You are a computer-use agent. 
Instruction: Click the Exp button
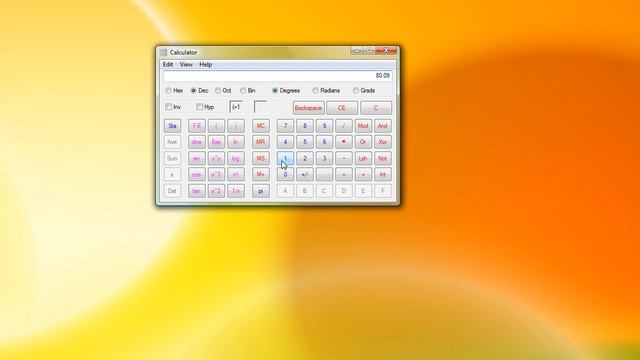coord(216,142)
